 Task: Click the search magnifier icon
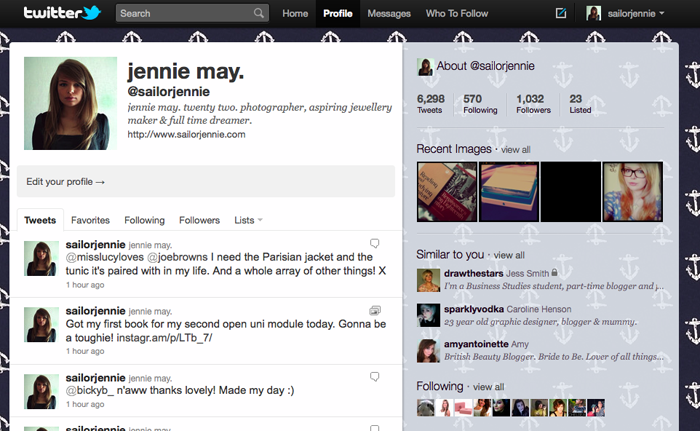click(x=258, y=13)
